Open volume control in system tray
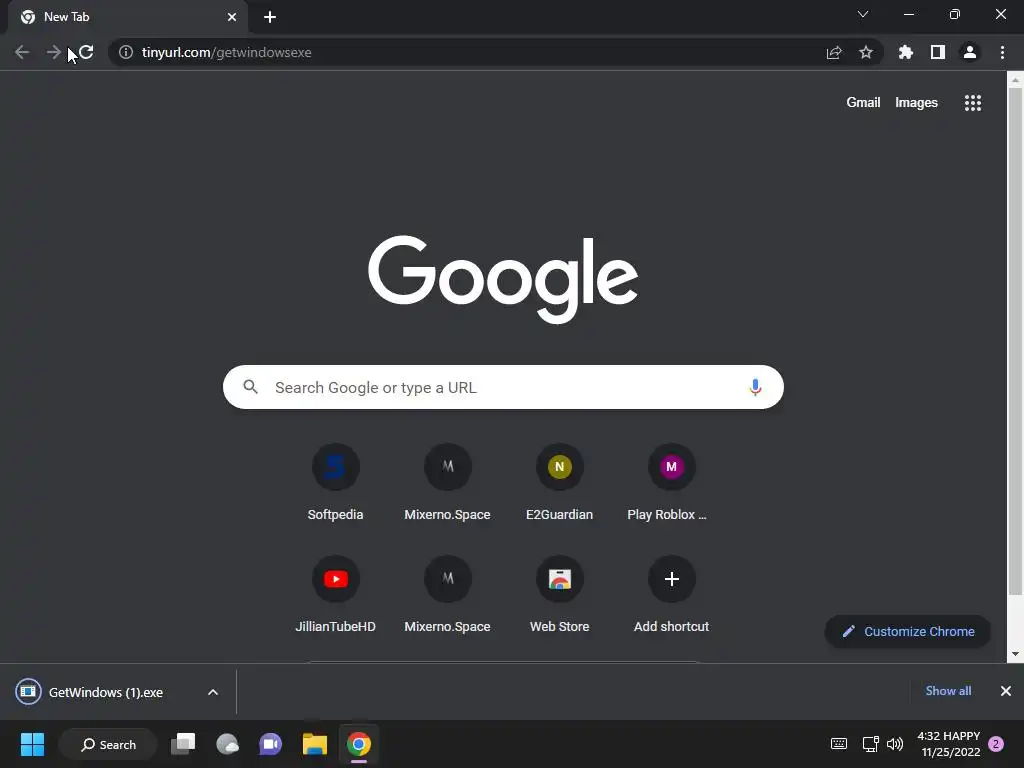The width and height of the screenshot is (1024, 768). pyautogui.click(x=895, y=744)
